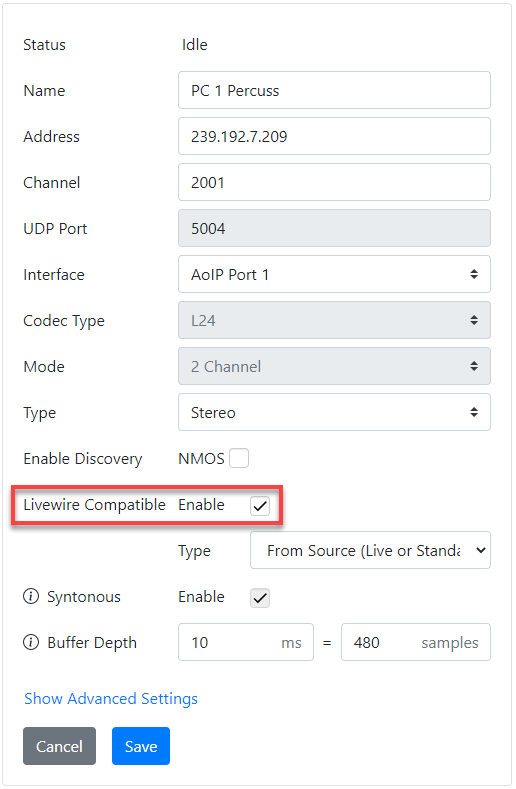Toggle the Syntonous Enable checkbox
The image size is (516, 789).
(260, 598)
